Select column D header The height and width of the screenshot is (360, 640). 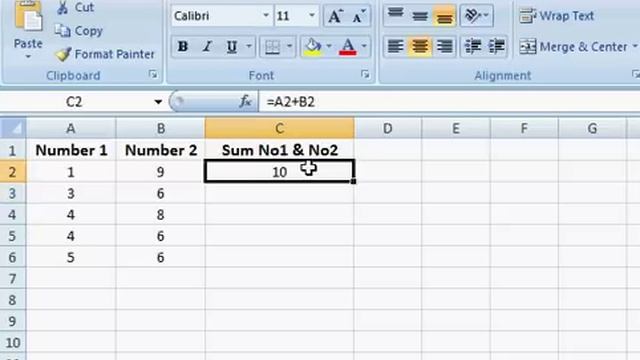388,129
